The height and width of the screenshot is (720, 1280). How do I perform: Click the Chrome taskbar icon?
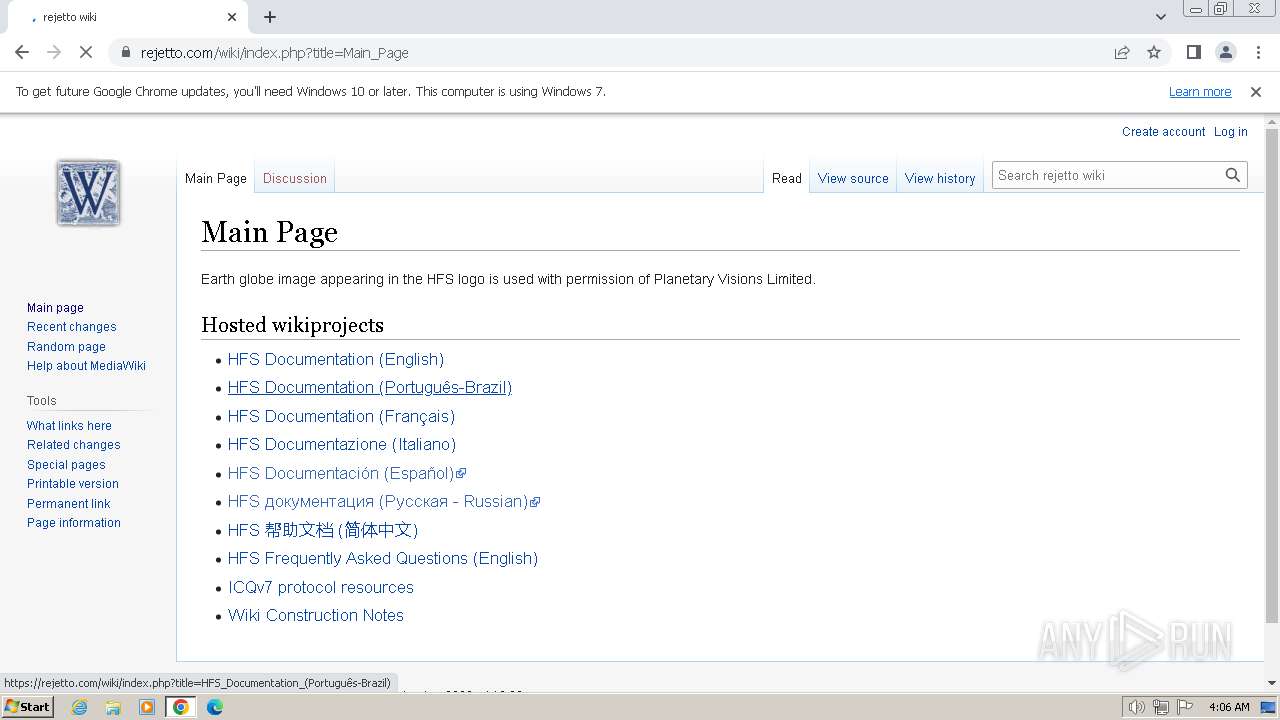click(180, 707)
